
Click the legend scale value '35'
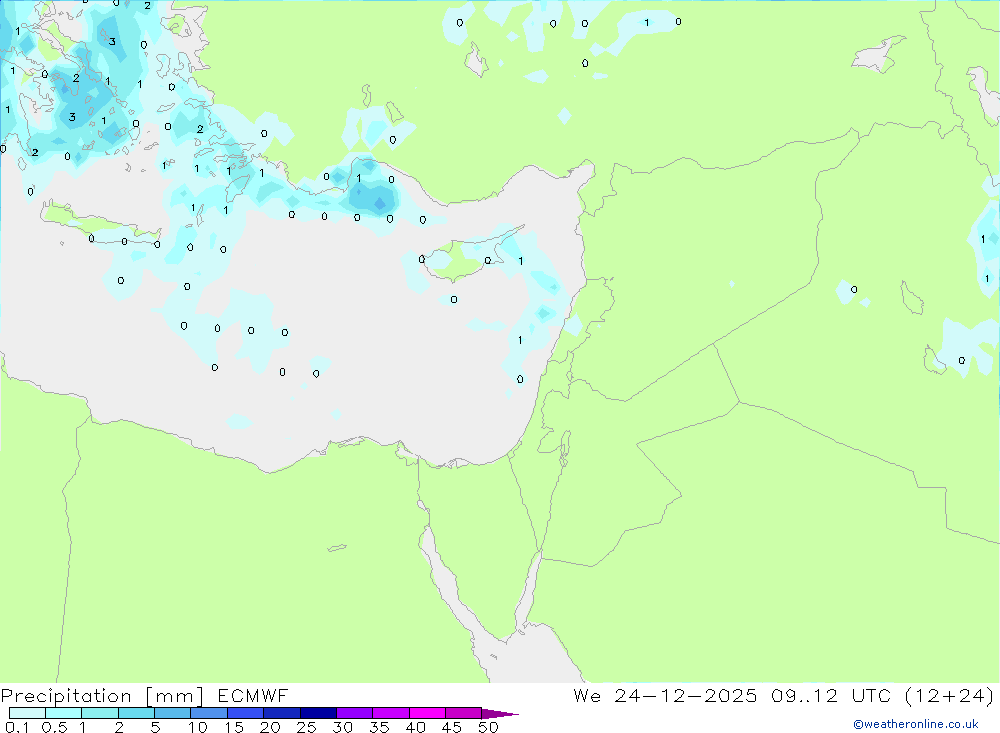379,727
